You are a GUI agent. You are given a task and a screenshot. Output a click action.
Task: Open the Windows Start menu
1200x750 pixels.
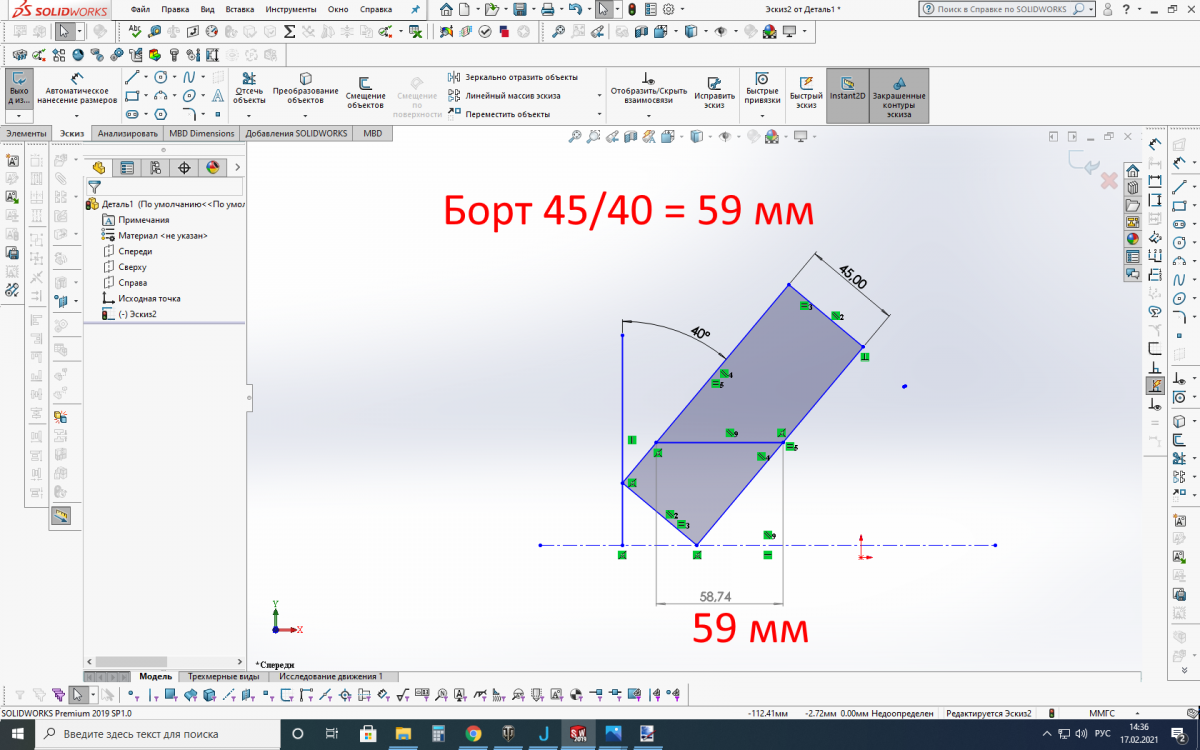tap(17, 734)
